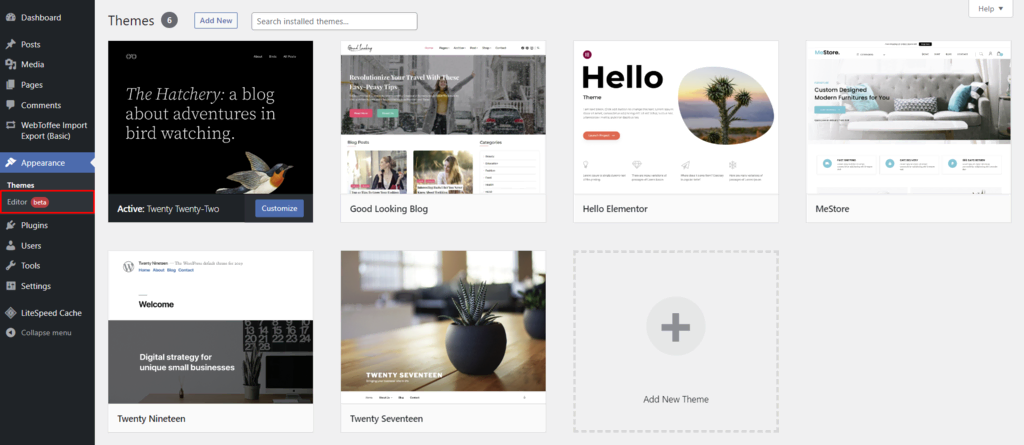Click the Tools wrench icon
The width and height of the screenshot is (1024, 445).
click(x=10, y=266)
